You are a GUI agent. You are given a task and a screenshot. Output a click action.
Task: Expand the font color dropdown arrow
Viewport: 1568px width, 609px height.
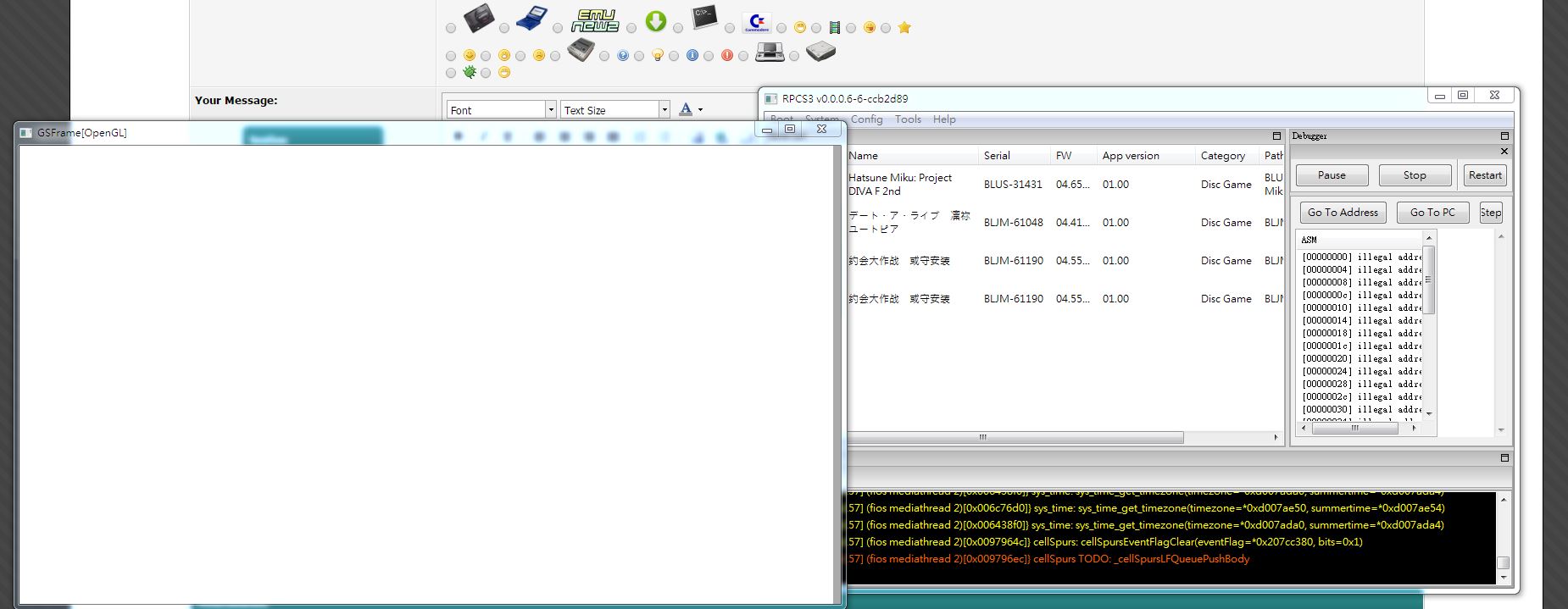click(x=700, y=110)
